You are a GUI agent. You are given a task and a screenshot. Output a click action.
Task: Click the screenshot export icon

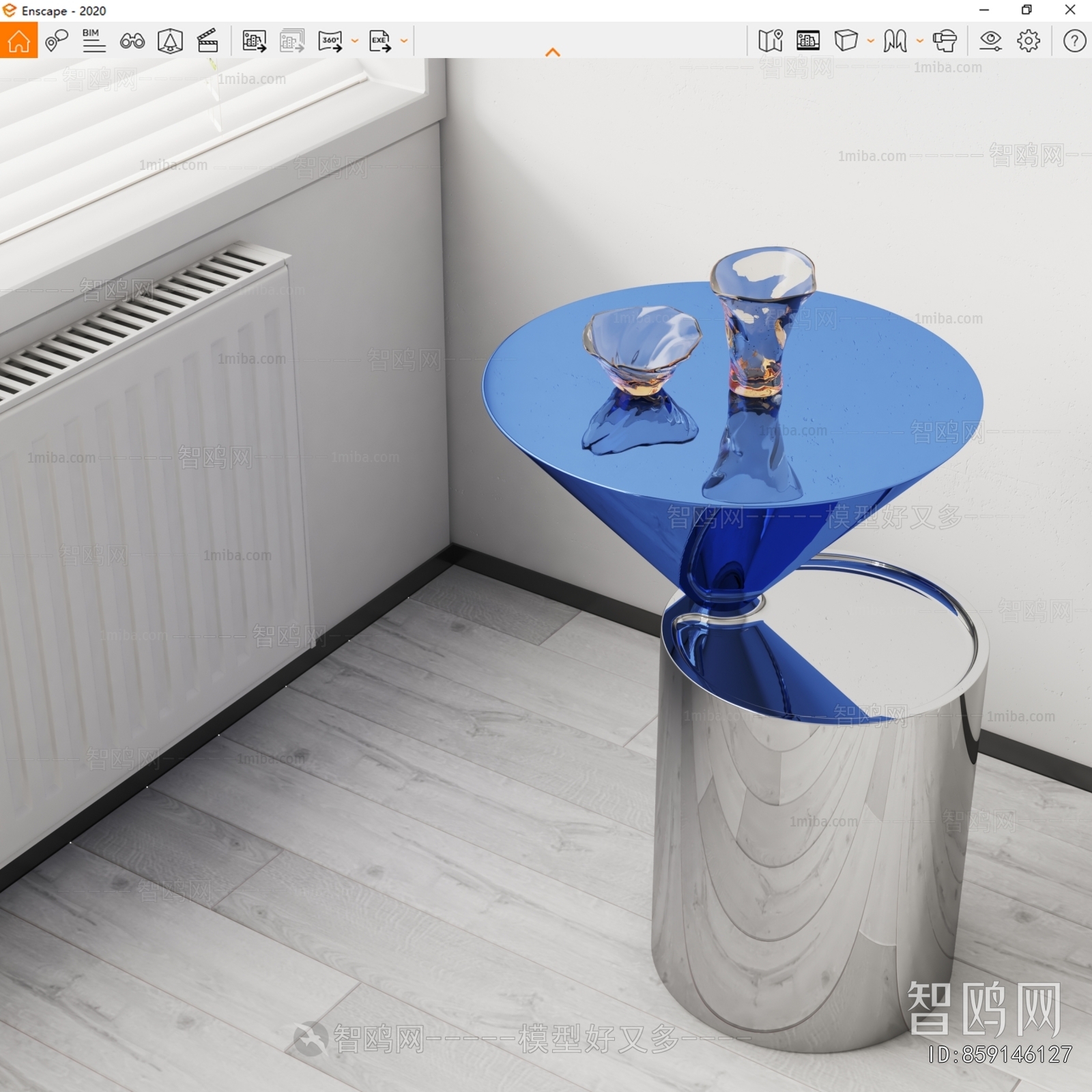[x=254, y=41]
